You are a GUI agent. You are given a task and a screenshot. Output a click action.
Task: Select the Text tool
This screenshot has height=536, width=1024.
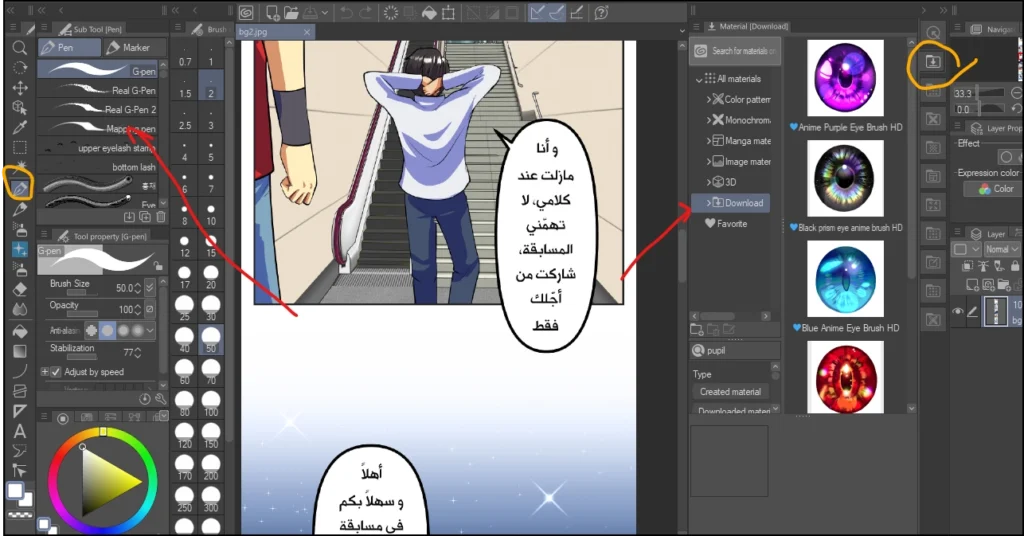[x=20, y=431]
